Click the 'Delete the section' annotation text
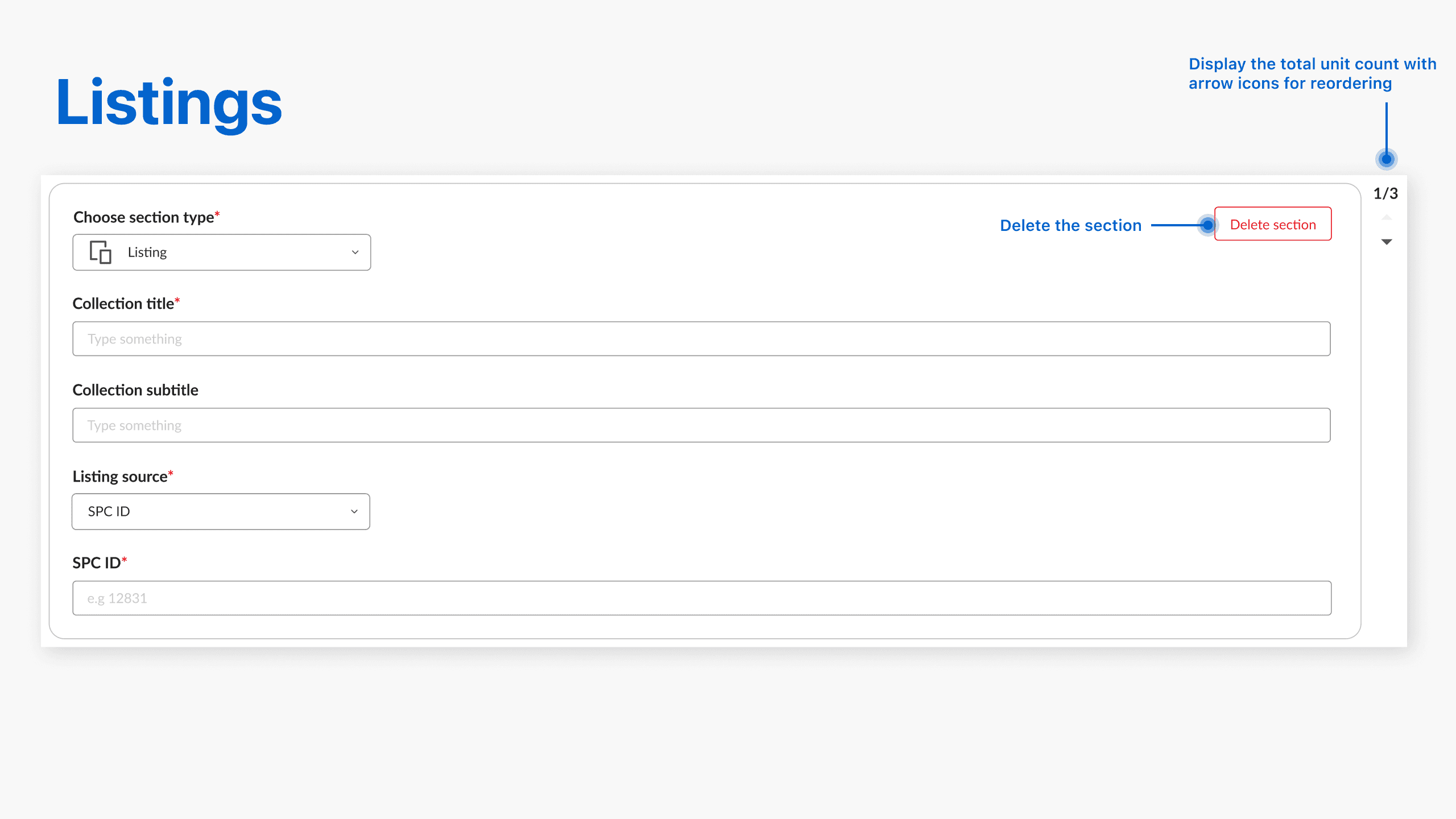This screenshot has width=1456, height=819. pos(1070,226)
